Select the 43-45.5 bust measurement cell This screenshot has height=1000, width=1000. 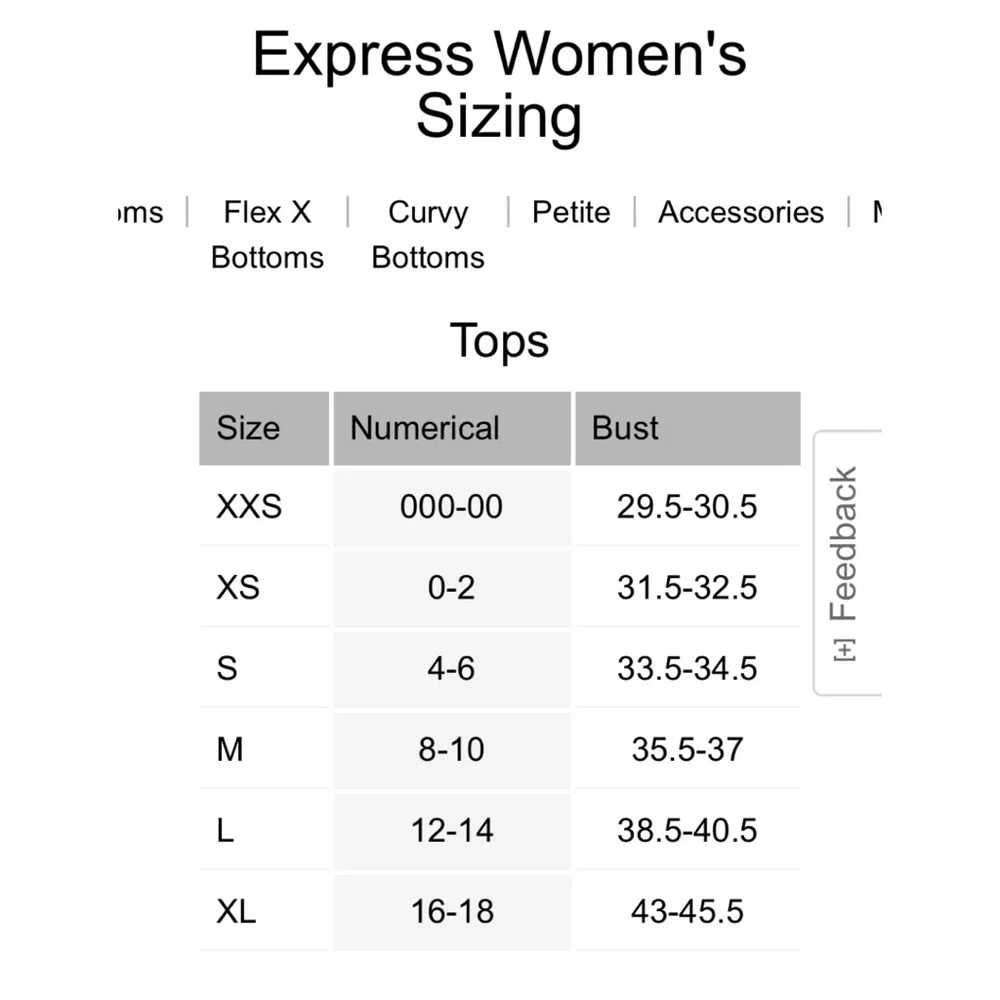[x=687, y=911]
